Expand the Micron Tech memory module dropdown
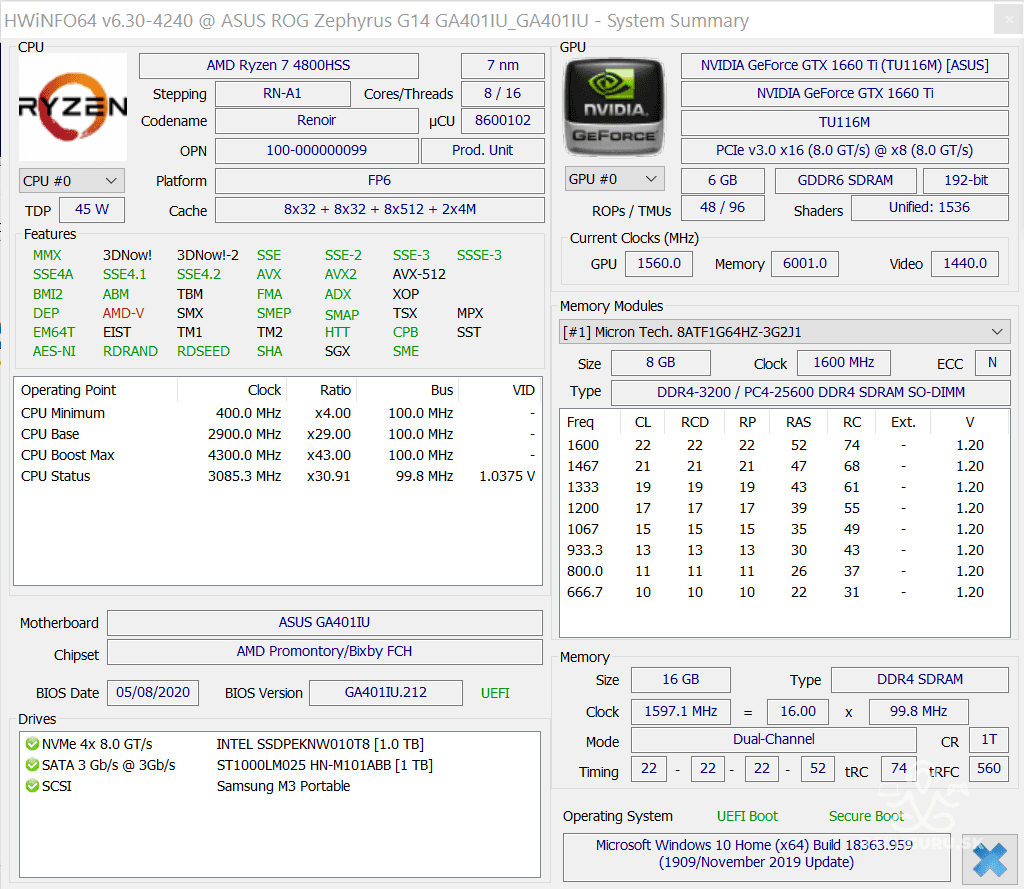The width and height of the screenshot is (1024, 889). click(784, 332)
